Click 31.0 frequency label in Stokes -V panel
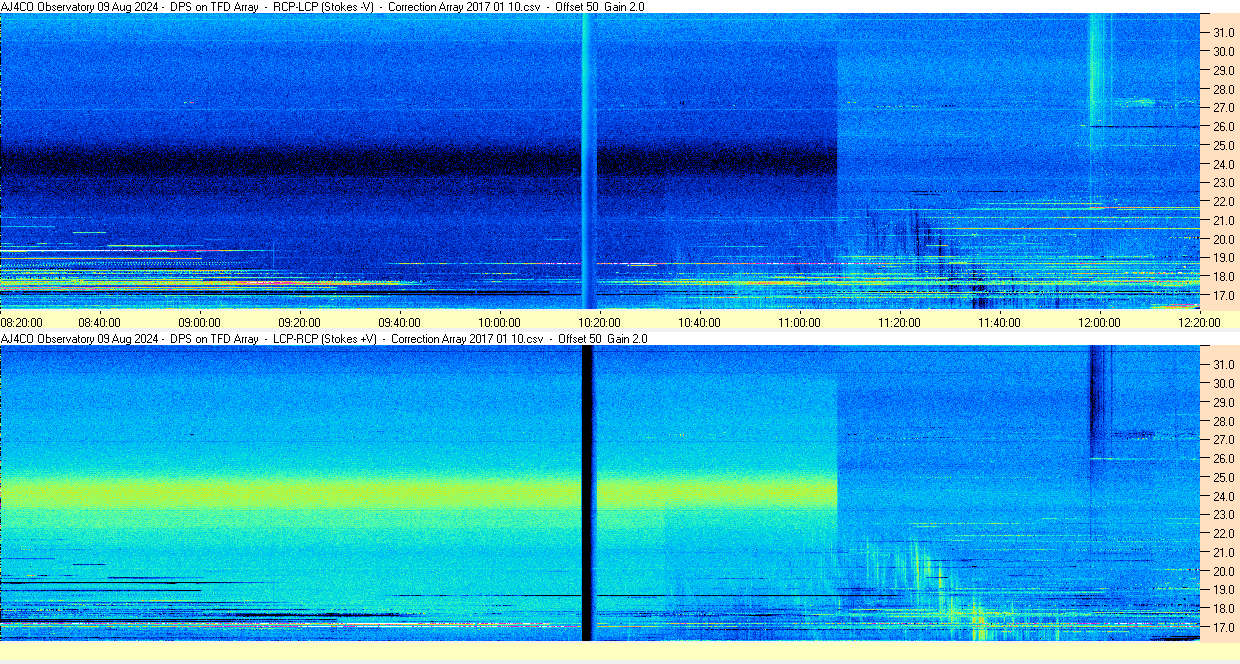 (1223, 32)
